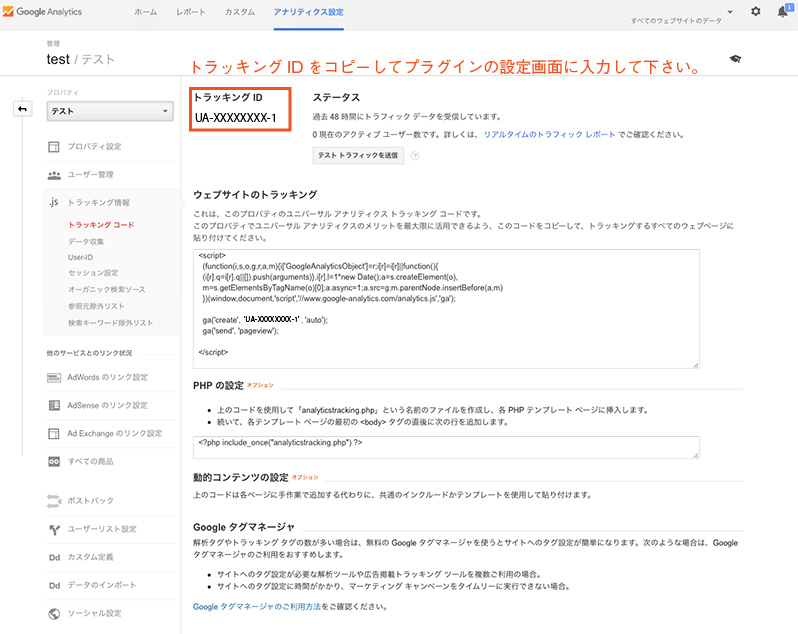Image resolution: width=798 pixels, height=634 pixels.
Task: Select the トラッキング コード menu item
Action: coord(101,225)
